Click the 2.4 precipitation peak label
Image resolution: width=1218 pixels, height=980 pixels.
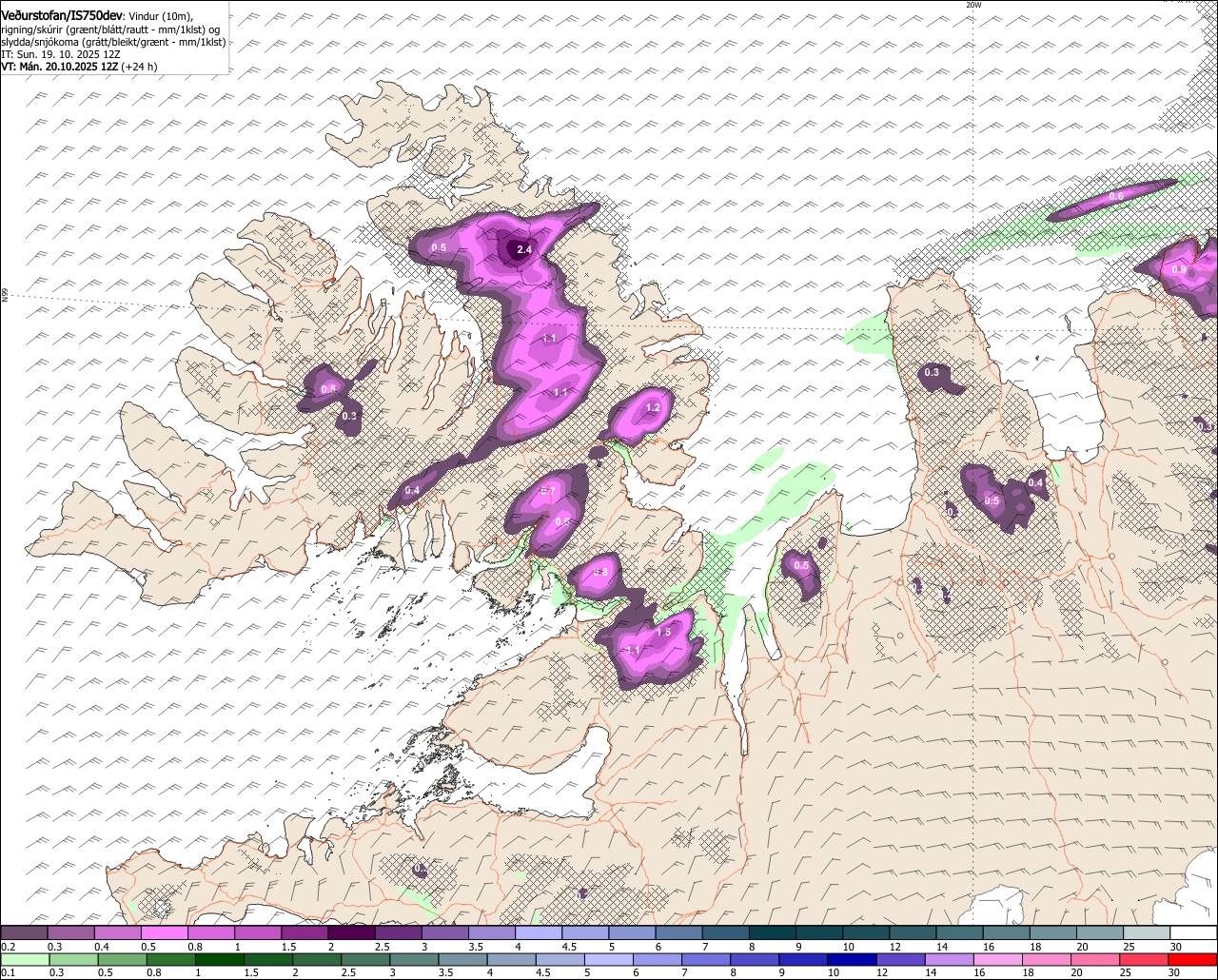(x=523, y=250)
